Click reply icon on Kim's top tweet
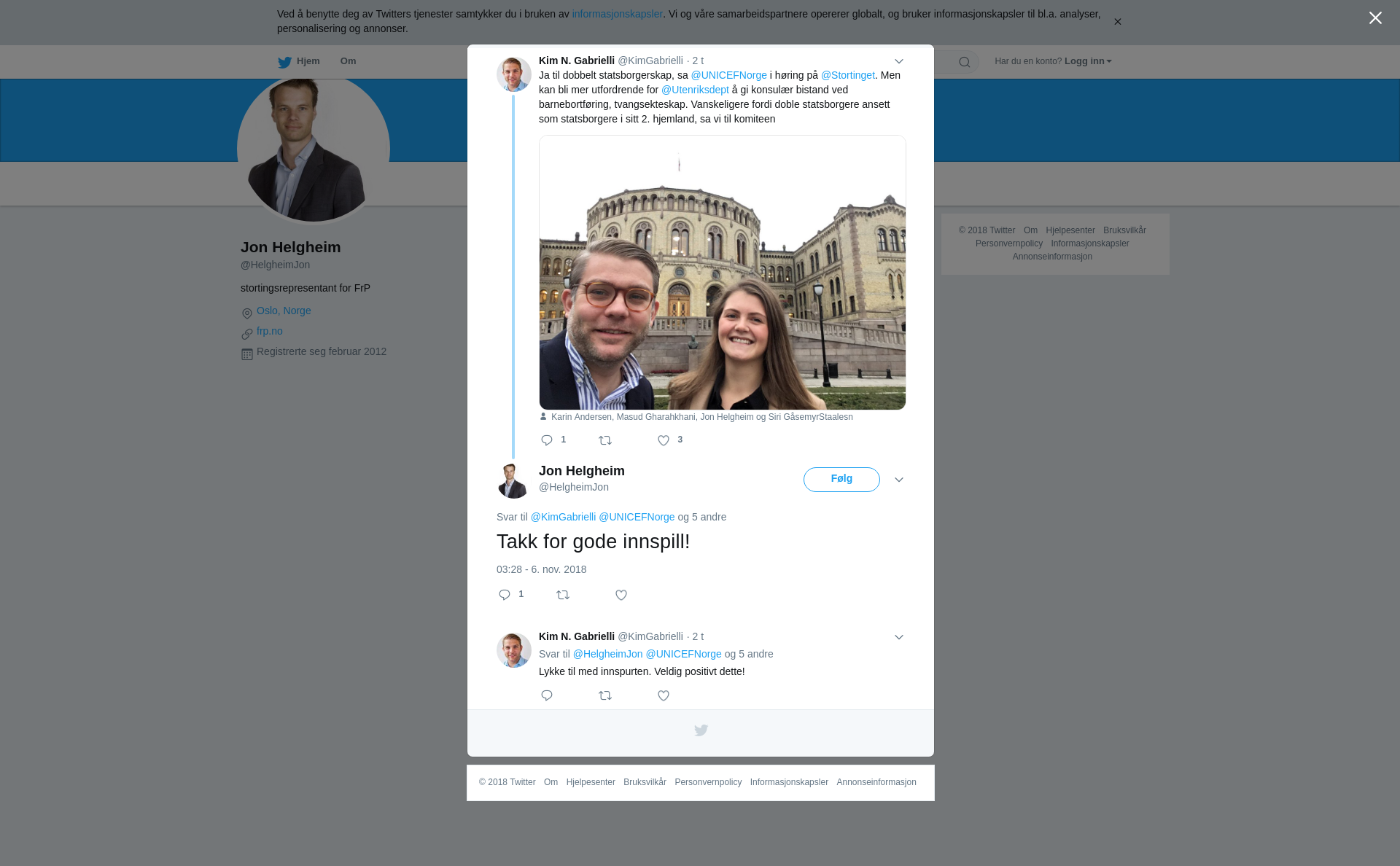Screen dimensions: 1400x866 547,440
